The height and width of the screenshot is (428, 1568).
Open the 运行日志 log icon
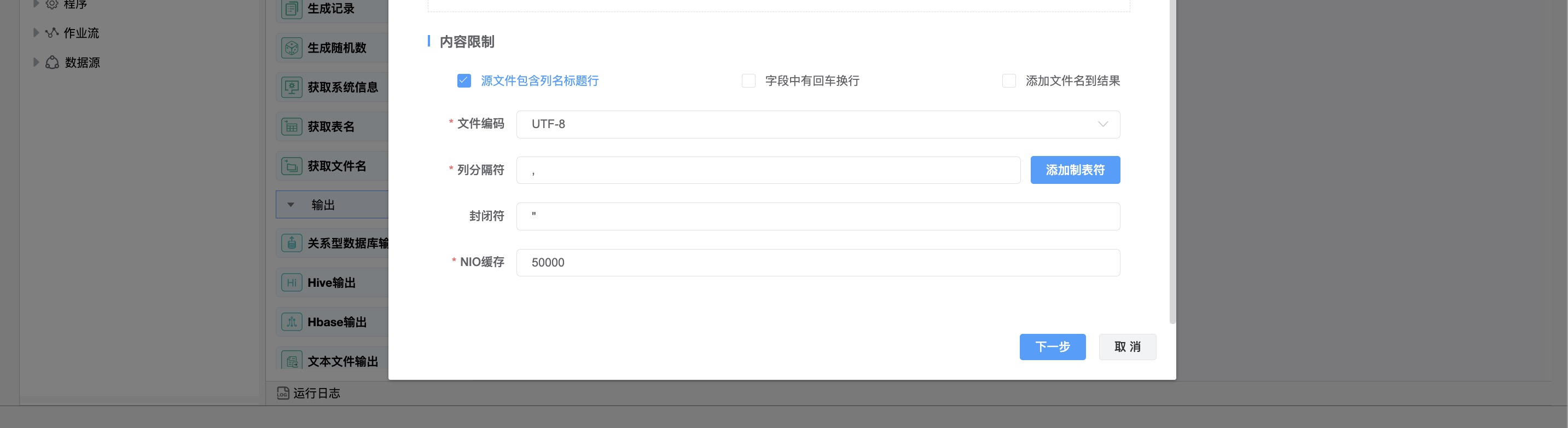tap(283, 394)
